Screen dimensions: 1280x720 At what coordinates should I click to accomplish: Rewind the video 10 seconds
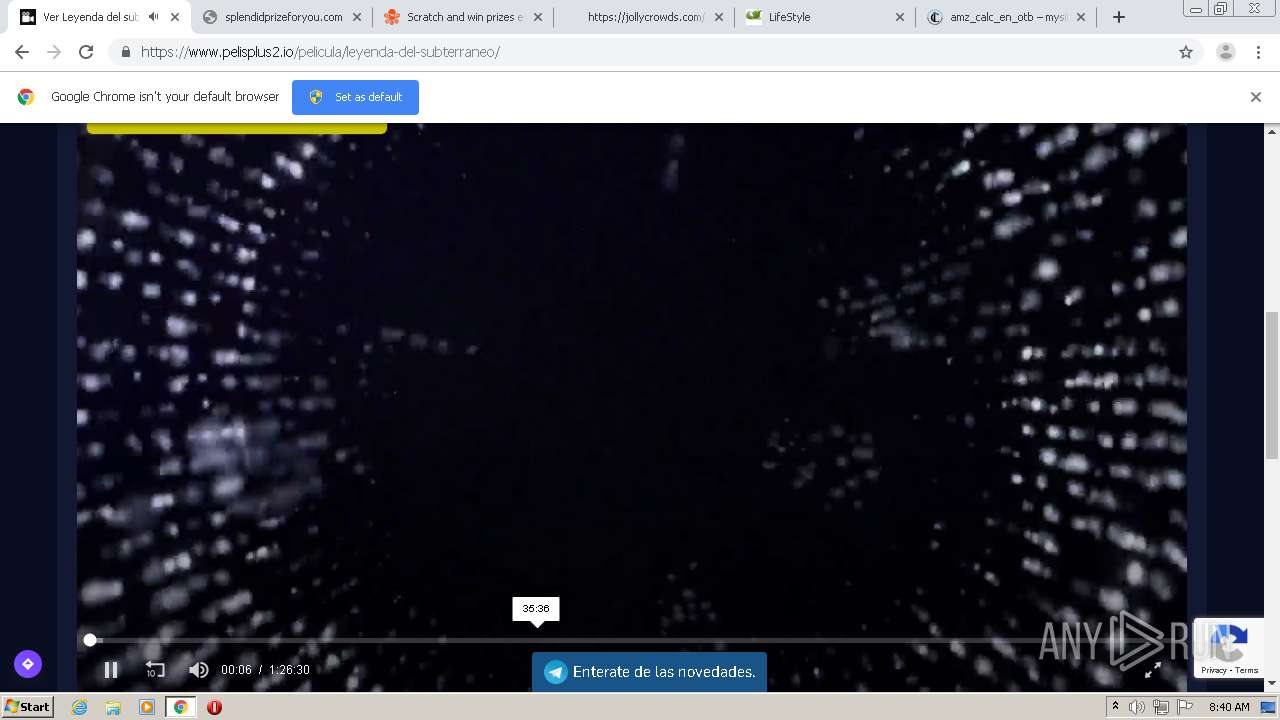tap(155, 670)
